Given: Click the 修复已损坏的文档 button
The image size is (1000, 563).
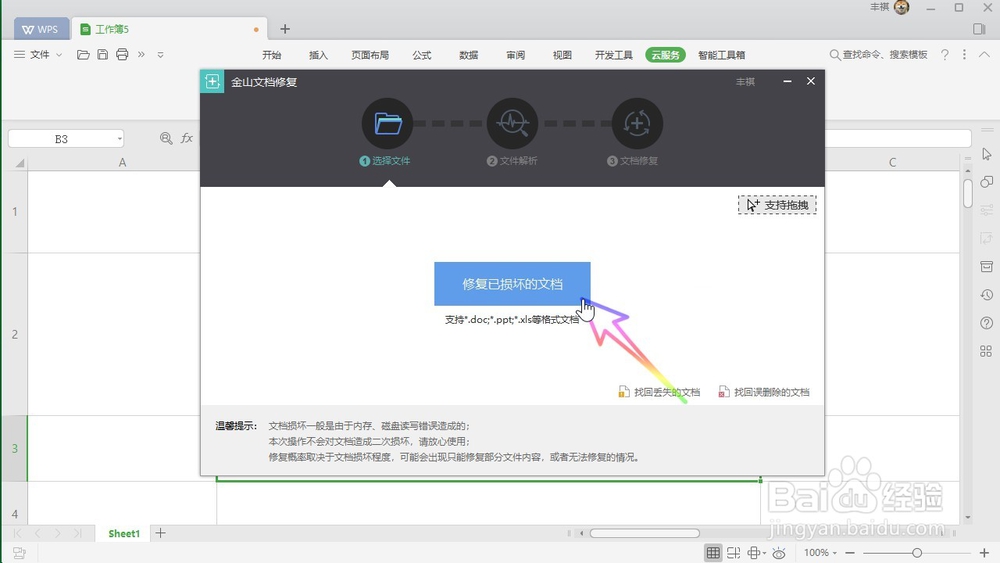Looking at the screenshot, I should pos(512,284).
